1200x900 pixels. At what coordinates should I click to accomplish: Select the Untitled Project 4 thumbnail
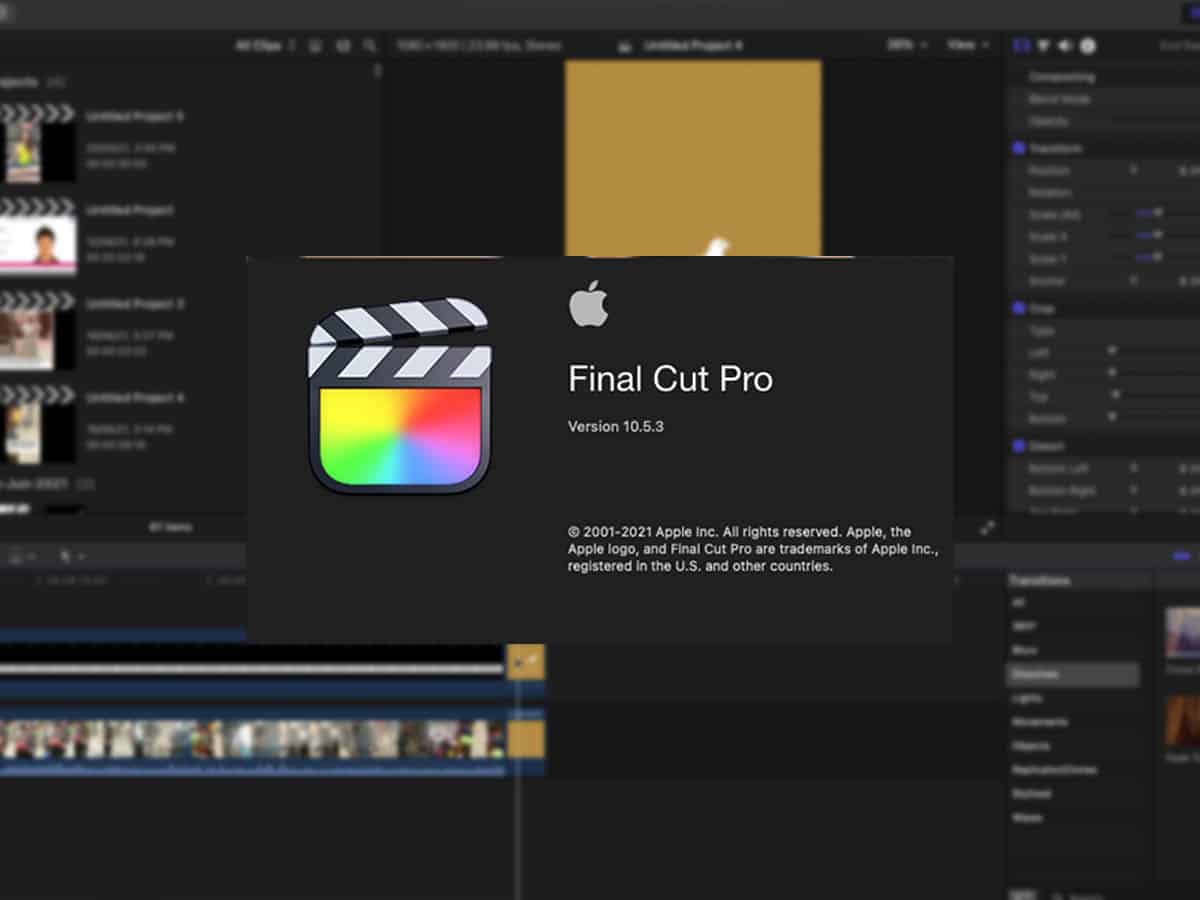click(x=37, y=425)
